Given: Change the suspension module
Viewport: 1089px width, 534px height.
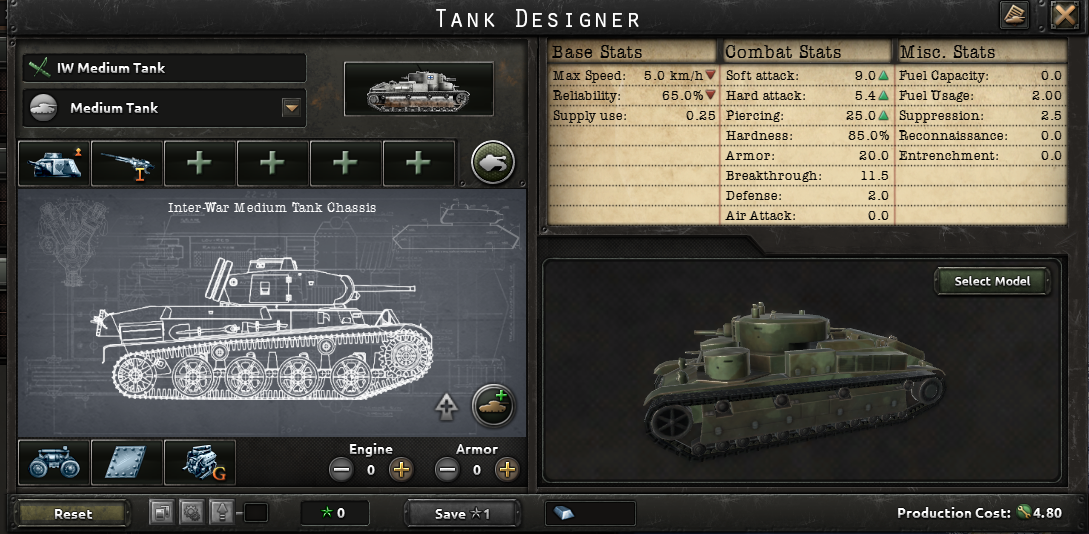Looking at the screenshot, I should click(54, 462).
